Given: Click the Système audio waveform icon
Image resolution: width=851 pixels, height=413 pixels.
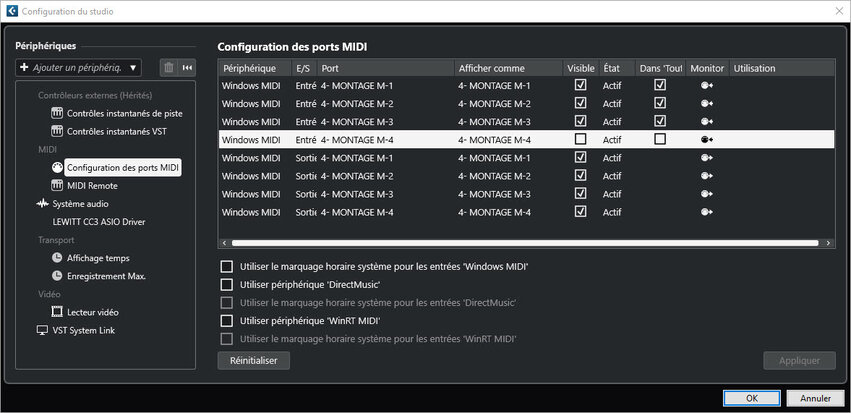Looking at the screenshot, I should (42, 204).
